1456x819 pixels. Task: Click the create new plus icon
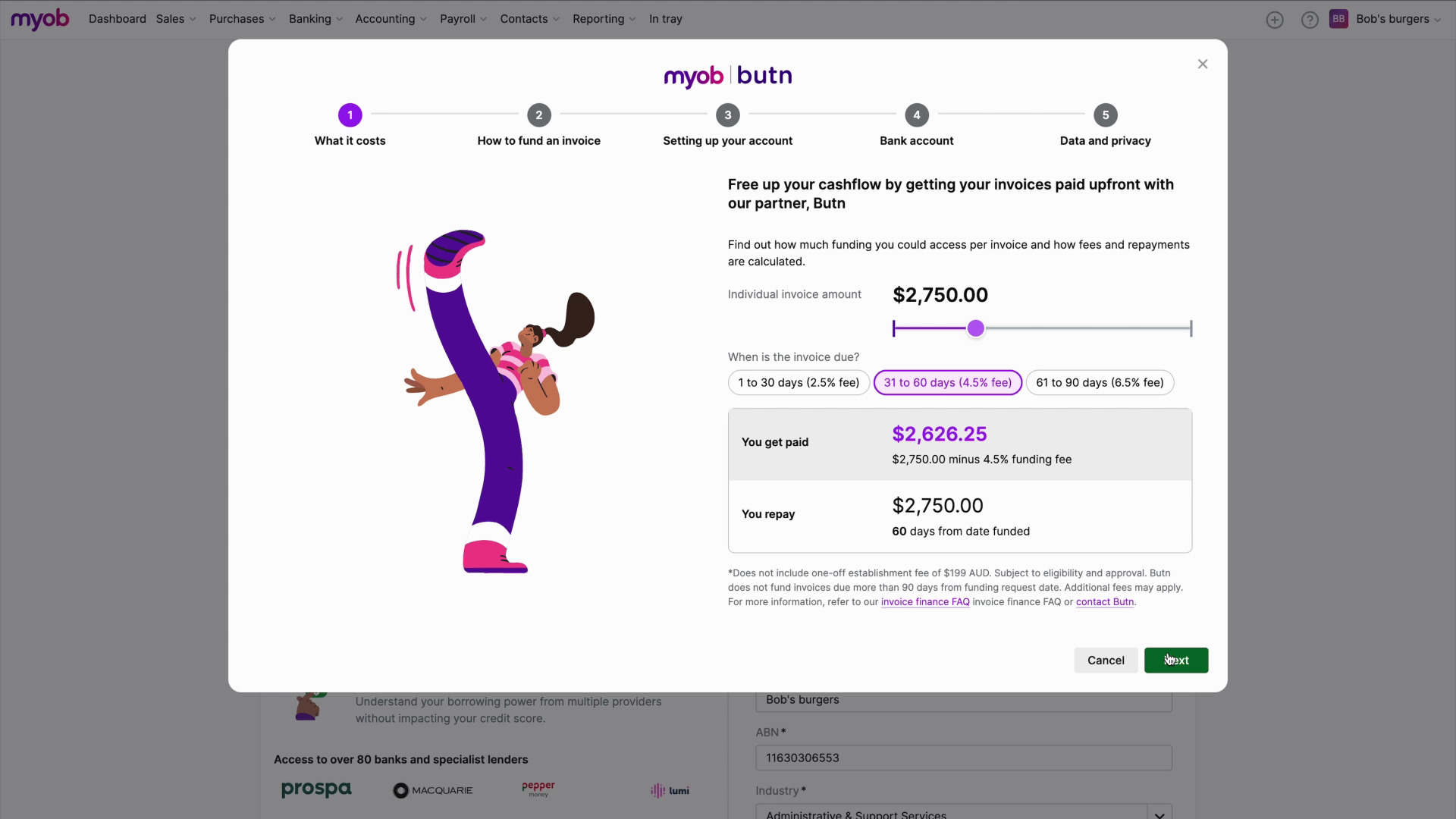tap(1275, 20)
